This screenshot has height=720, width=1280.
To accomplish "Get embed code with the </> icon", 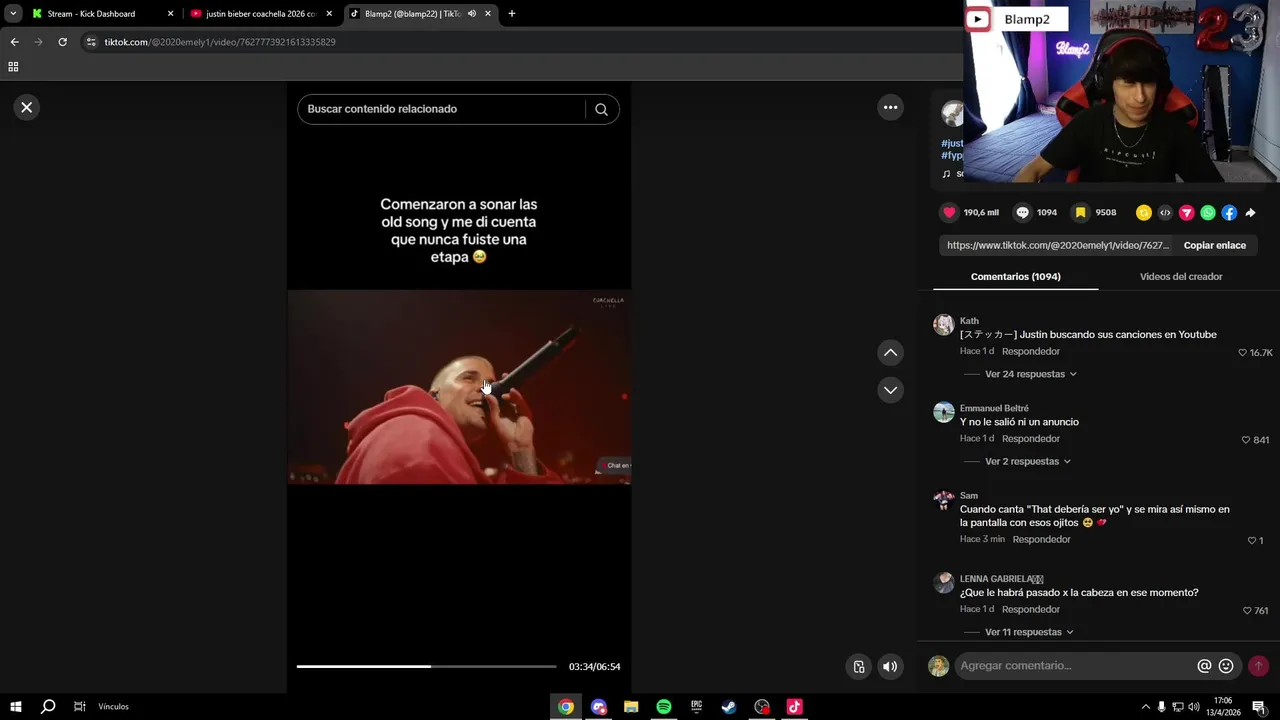I will tap(1165, 212).
